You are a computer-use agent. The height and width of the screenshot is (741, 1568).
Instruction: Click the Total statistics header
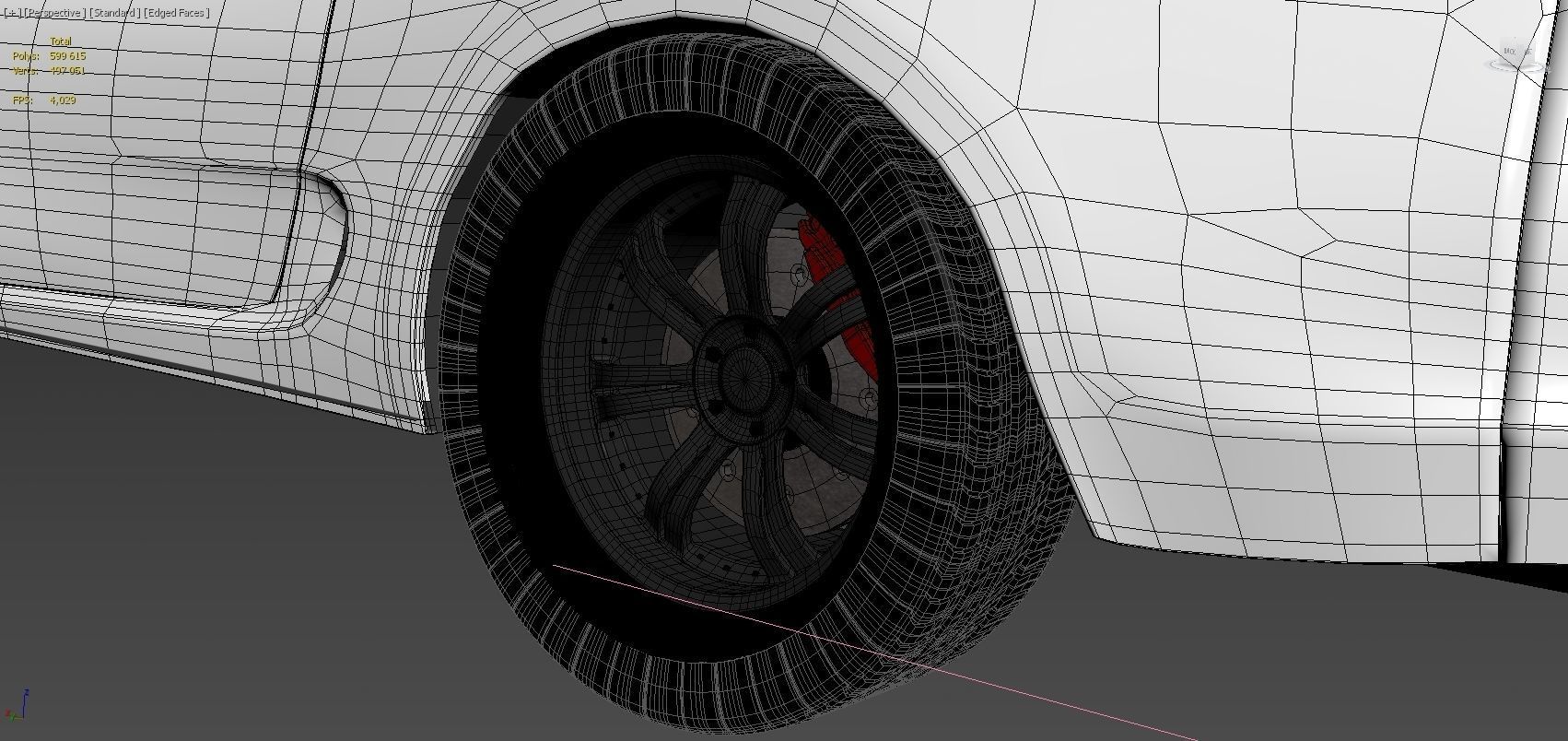tap(60, 41)
